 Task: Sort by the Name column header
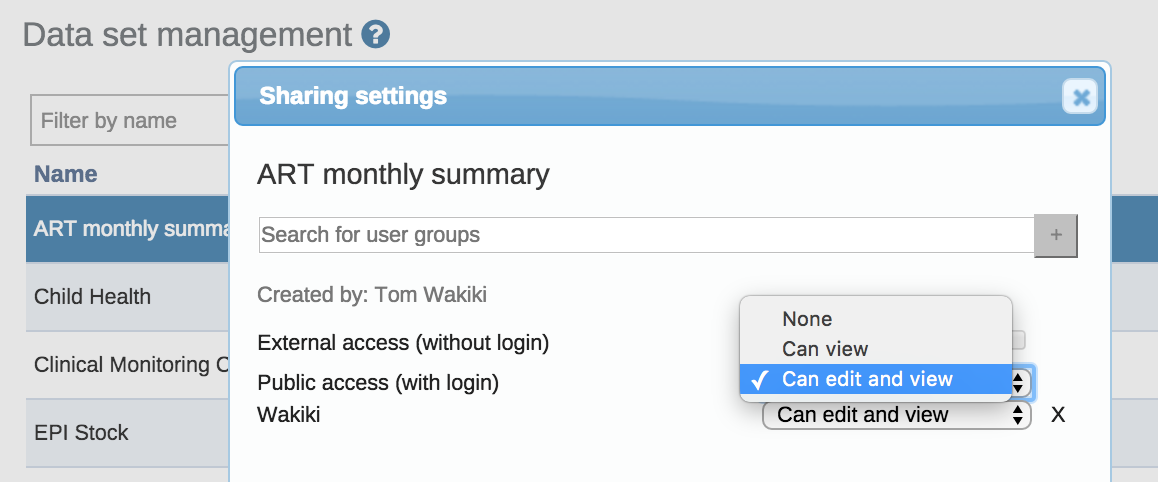click(66, 174)
